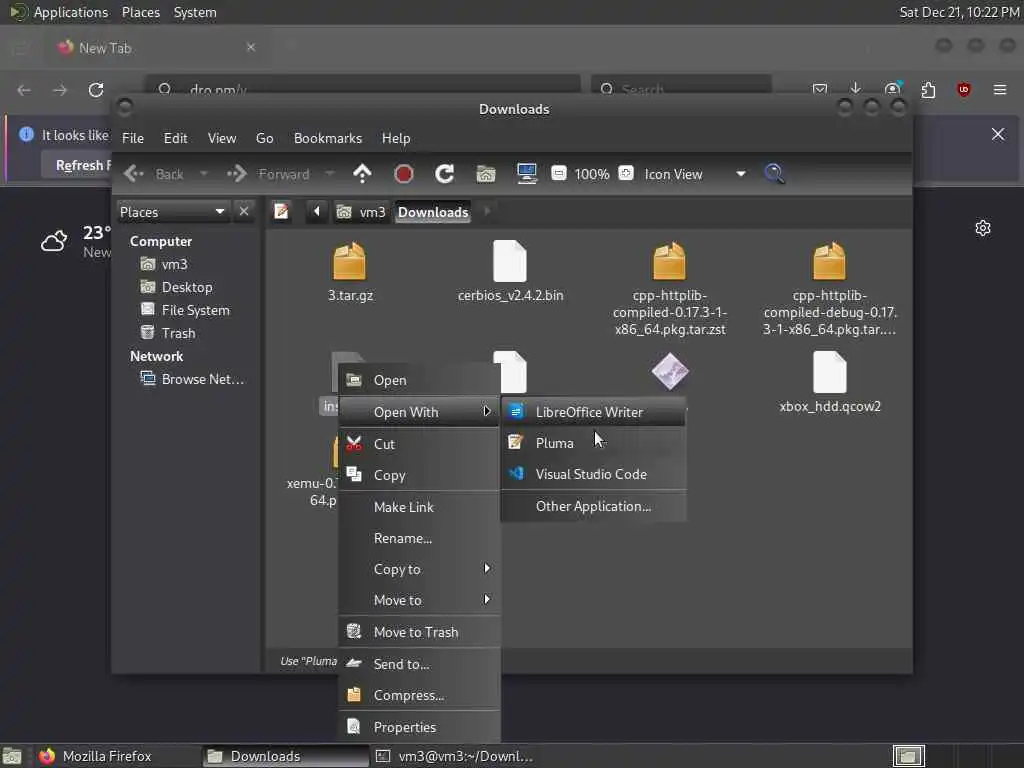Click Compress... in context menu

(419, 696)
